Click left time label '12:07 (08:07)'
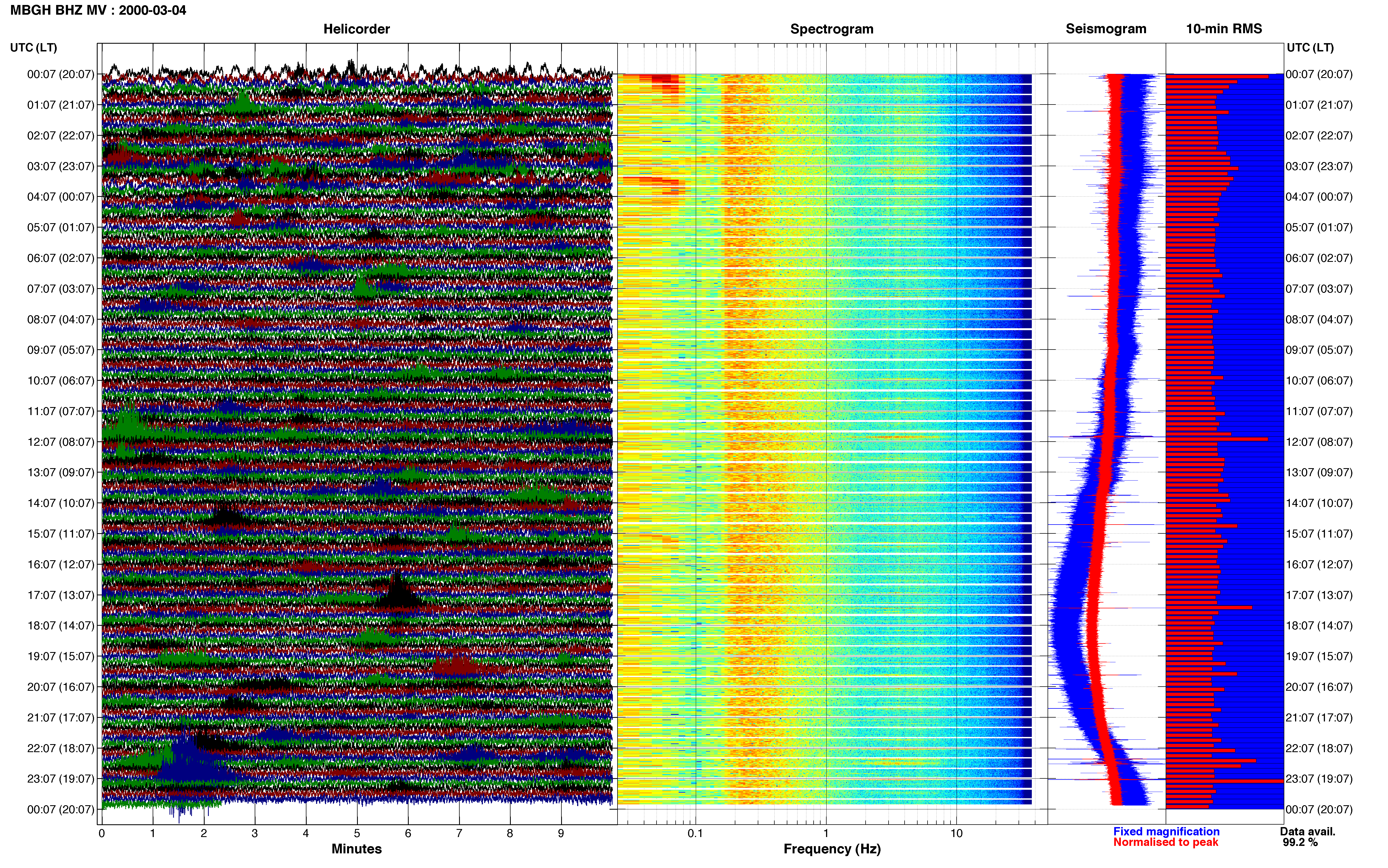The width and height of the screenshot is (1388, 868). (x=60, y=442)
